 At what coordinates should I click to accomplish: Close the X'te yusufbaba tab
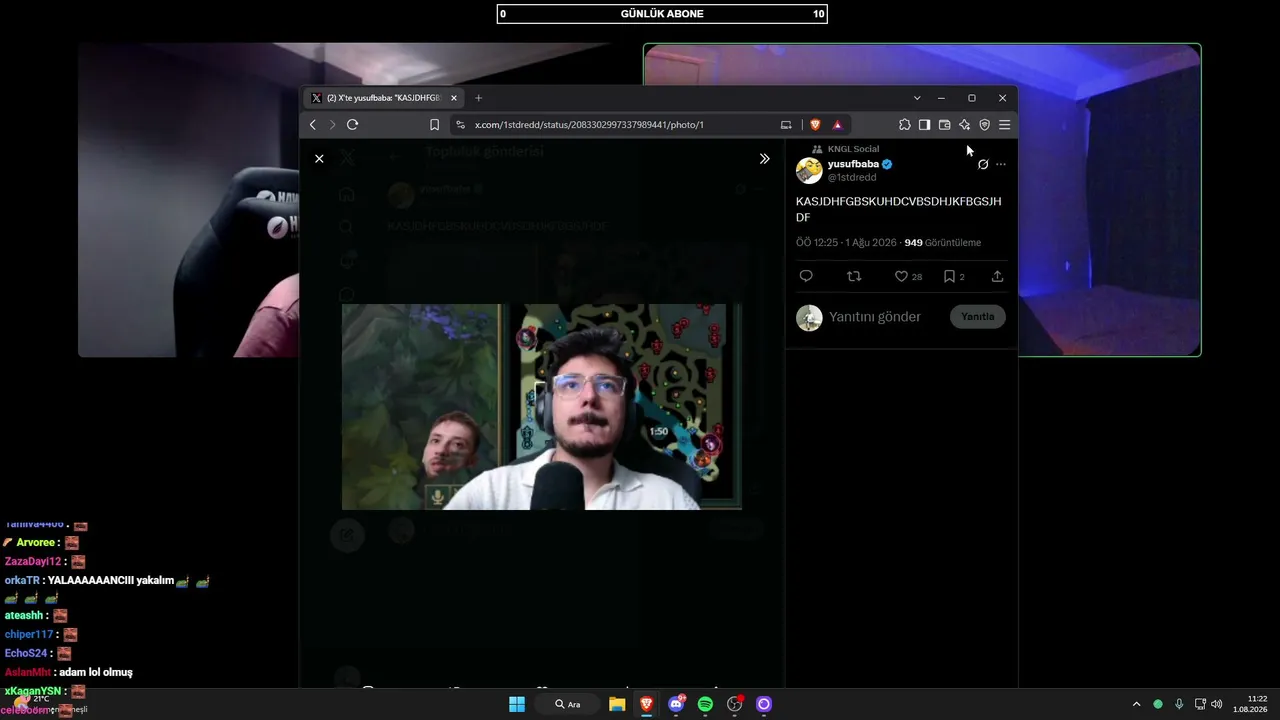click(x=454, y=98)
